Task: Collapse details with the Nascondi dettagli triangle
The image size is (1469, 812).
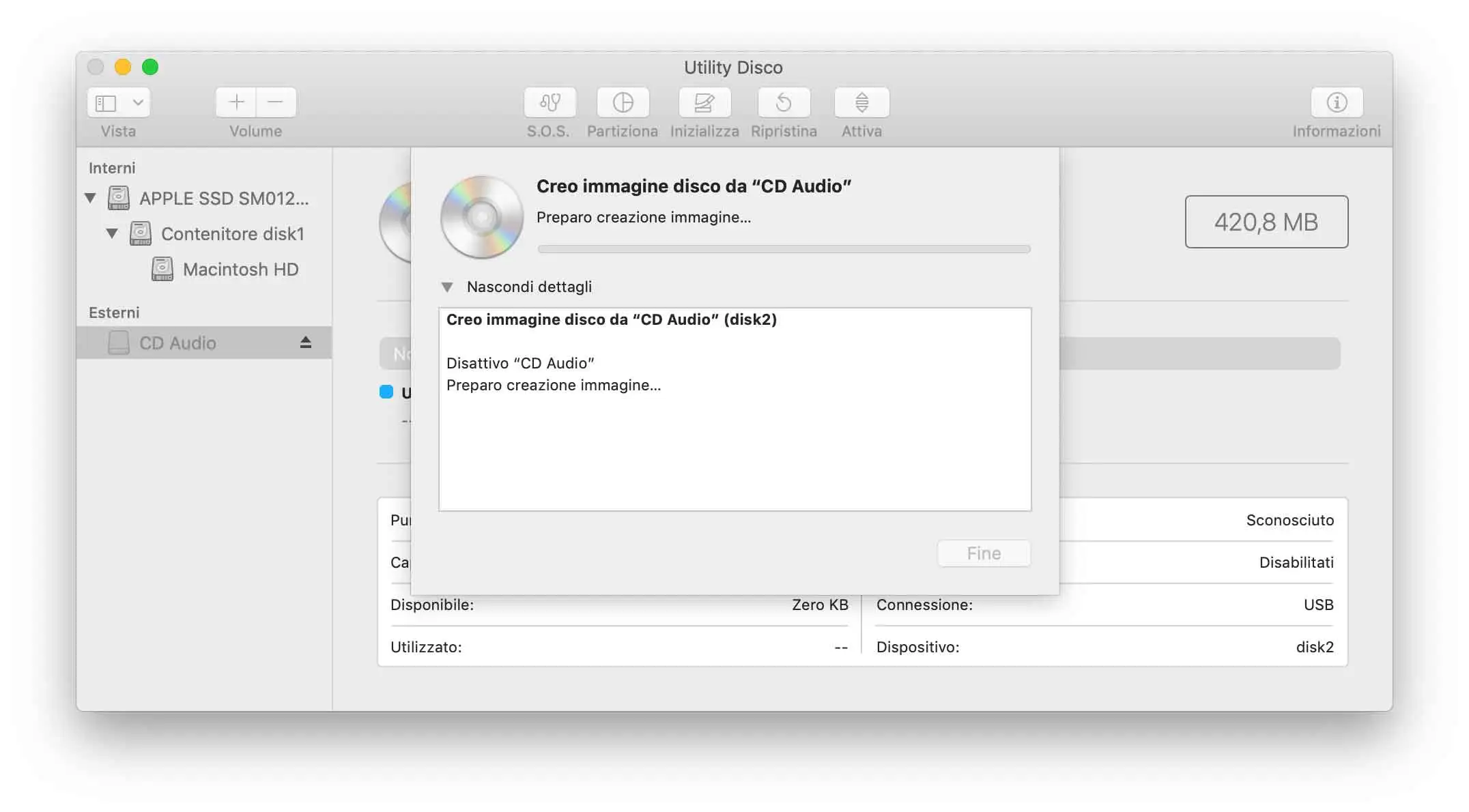Action: point(448,287)
